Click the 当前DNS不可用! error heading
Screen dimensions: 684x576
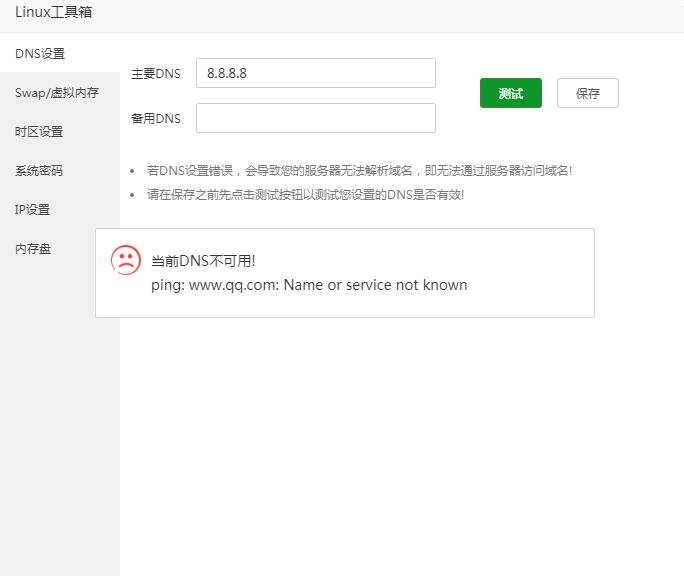pyautogui.click(x=203, y=261)
